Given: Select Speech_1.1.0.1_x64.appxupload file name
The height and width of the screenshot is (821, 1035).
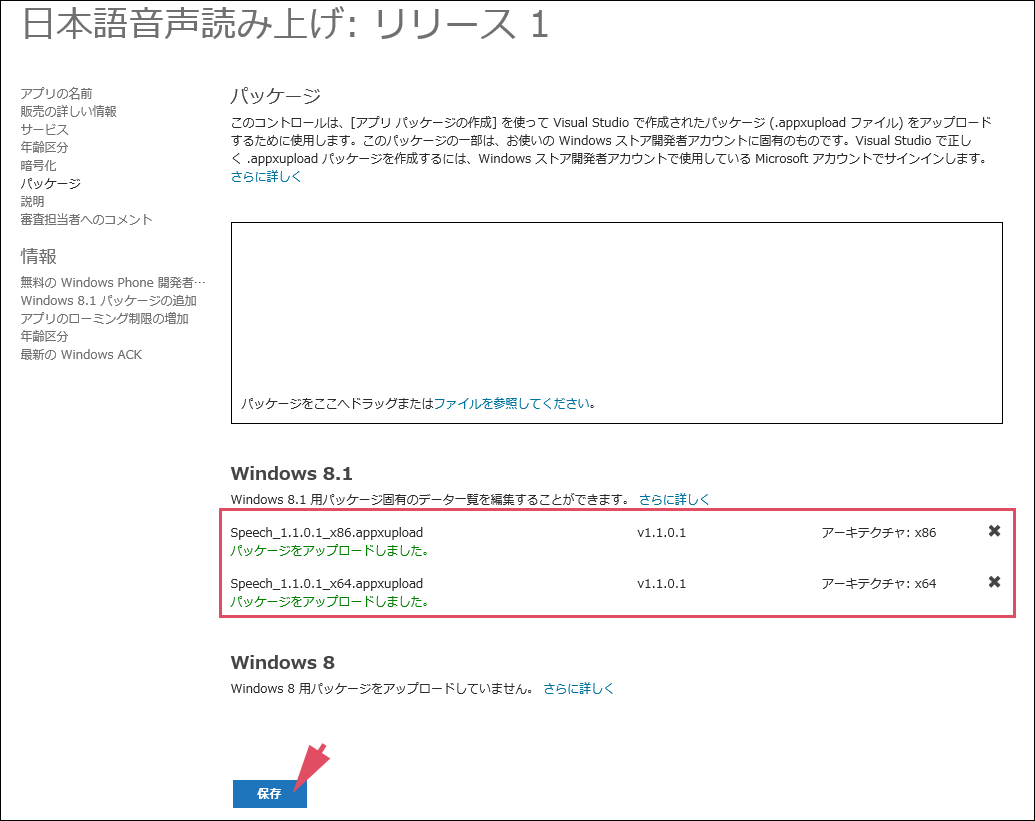Looking at the screenshot, I should coord(327,583).
